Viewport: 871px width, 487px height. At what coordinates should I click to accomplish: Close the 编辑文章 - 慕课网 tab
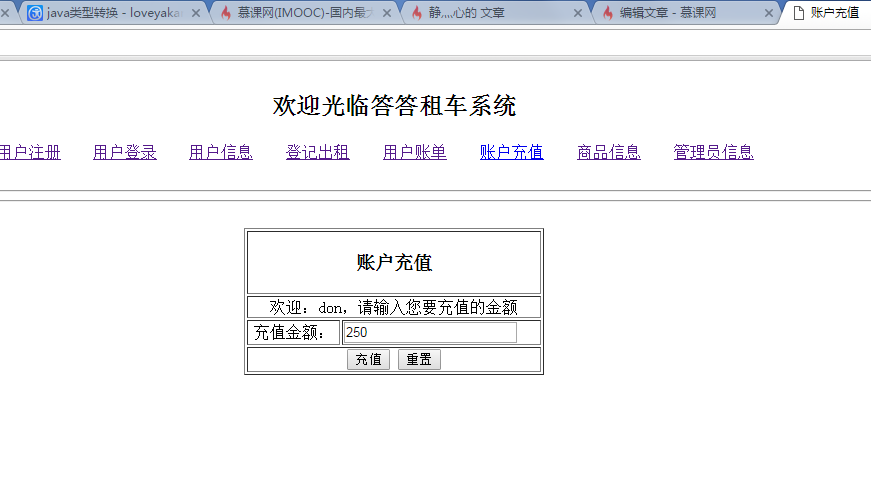(x=769, y=13)
